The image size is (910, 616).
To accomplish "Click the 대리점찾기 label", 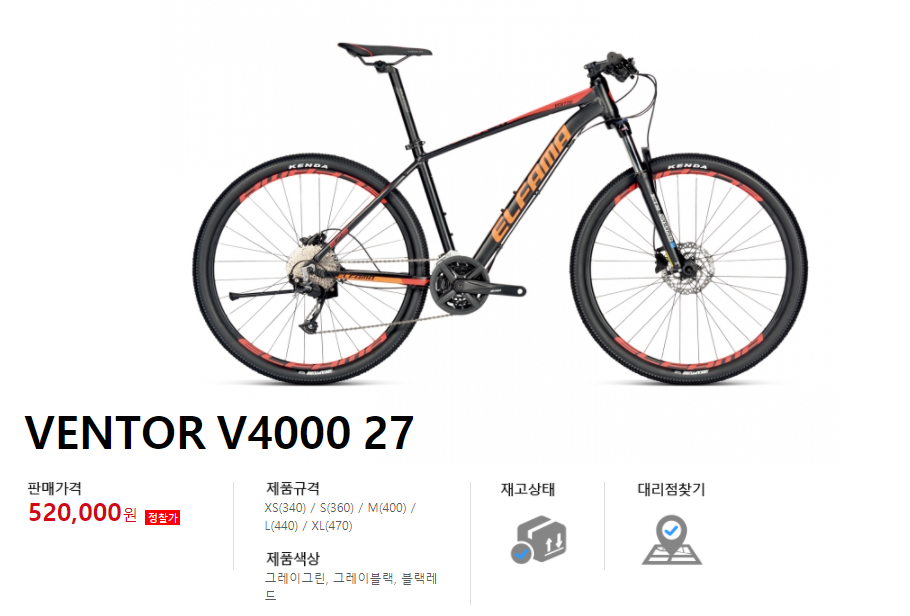I will pos(671,489).
